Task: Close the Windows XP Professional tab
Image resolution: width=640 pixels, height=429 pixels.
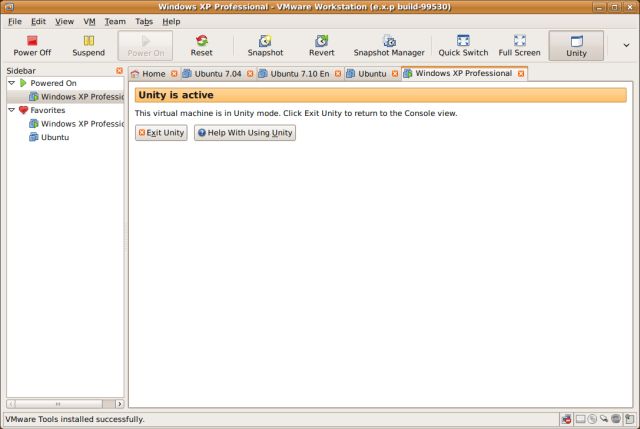Action: click(521, 73)
